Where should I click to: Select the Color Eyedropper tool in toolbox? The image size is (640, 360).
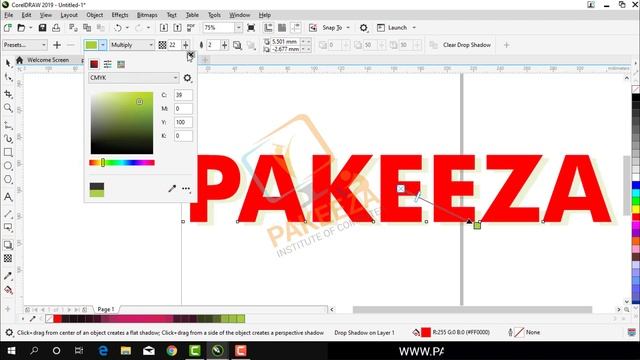coord(8,276)
